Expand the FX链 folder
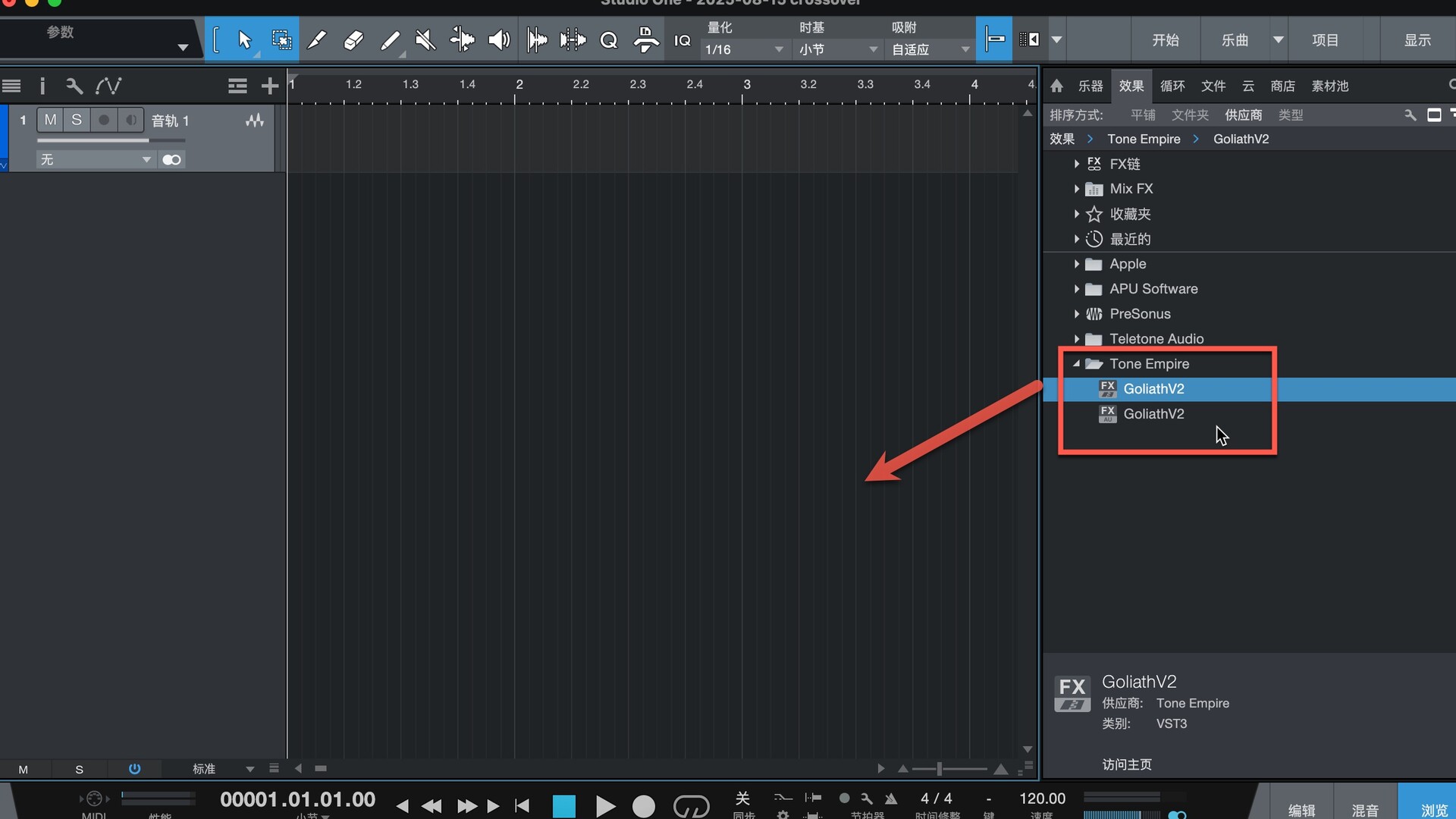The height and width of the screenshot is (819, 1456). [x=1076, y=164]
